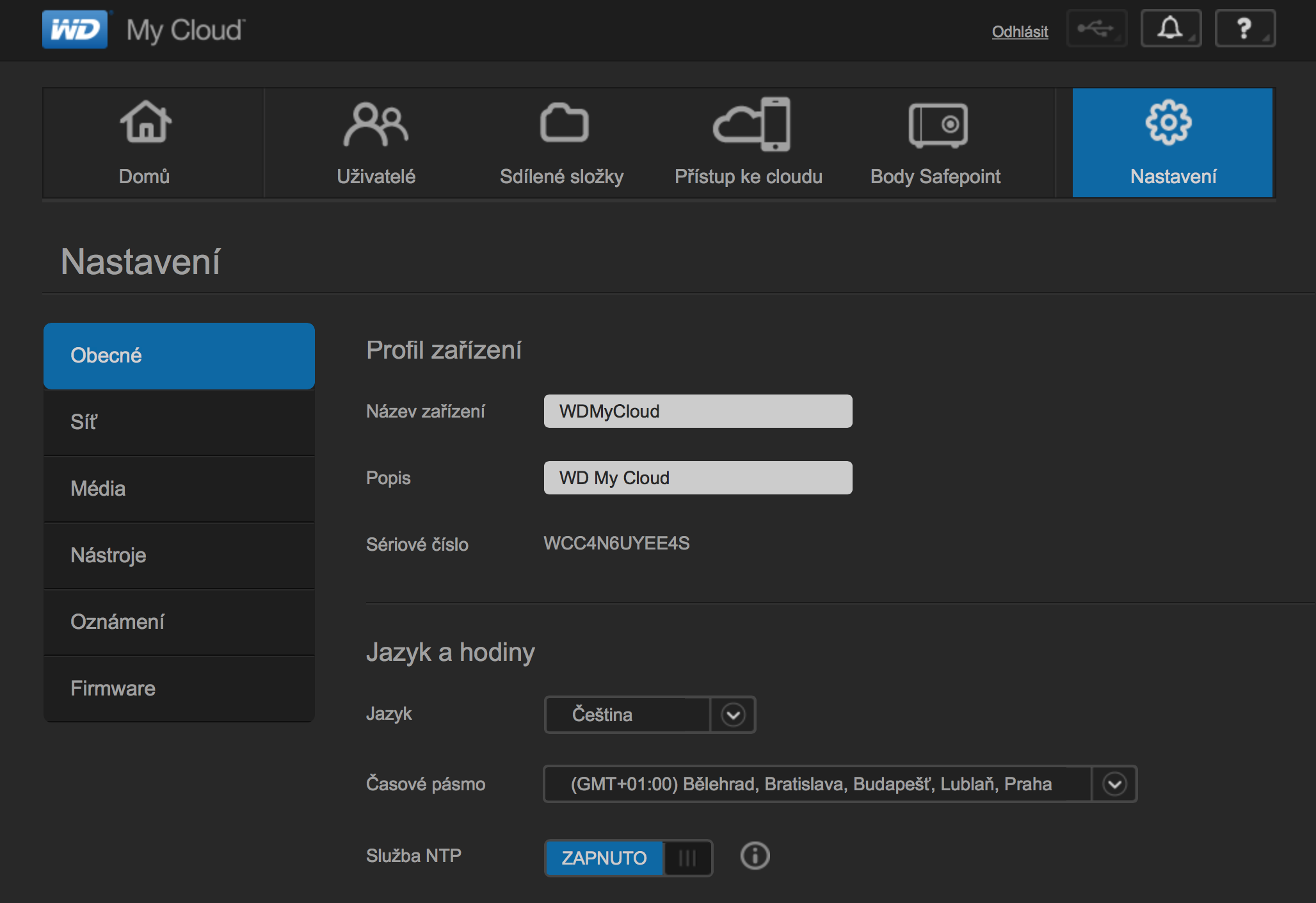Screen dimensions: 1316x903
Task: Open the Uživatelé users icon
Action: click(376, 124)
